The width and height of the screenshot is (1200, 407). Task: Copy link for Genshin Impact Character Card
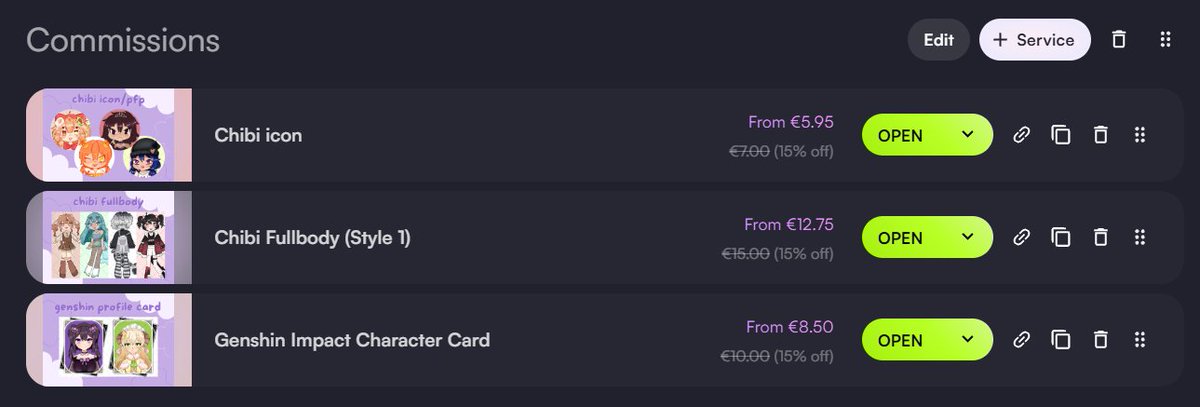click(x=1021, y=340)
